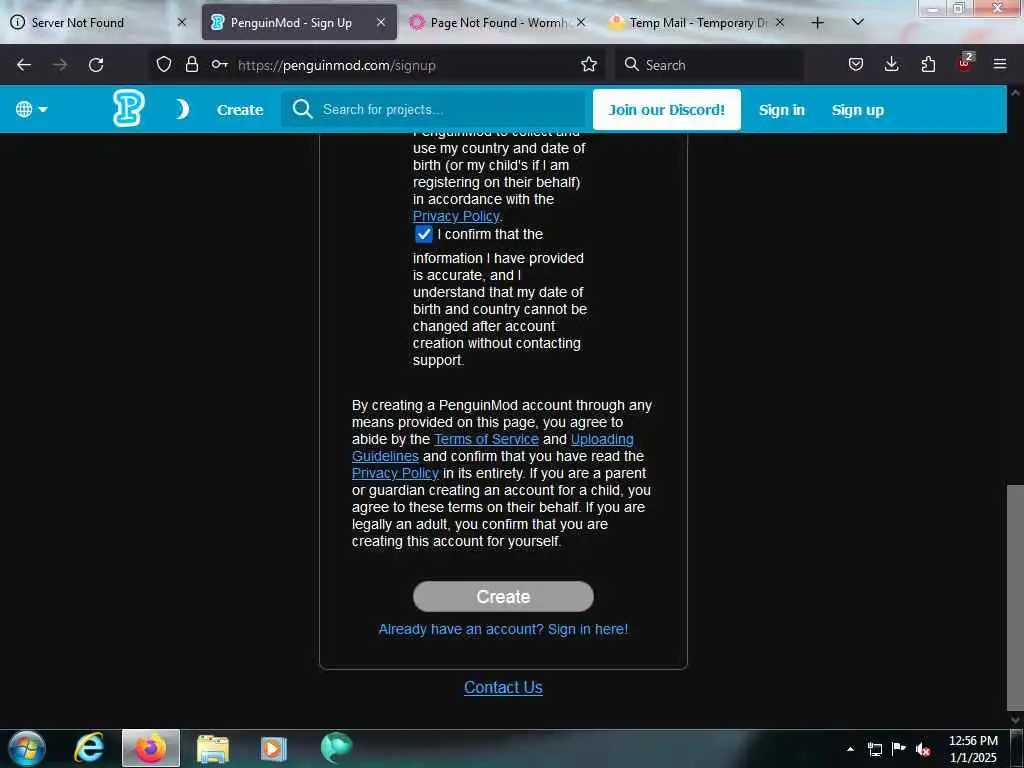Open Windows Start orb
Screen dimensions: 1024x768
pyautogui.click(x=27, y=748)
